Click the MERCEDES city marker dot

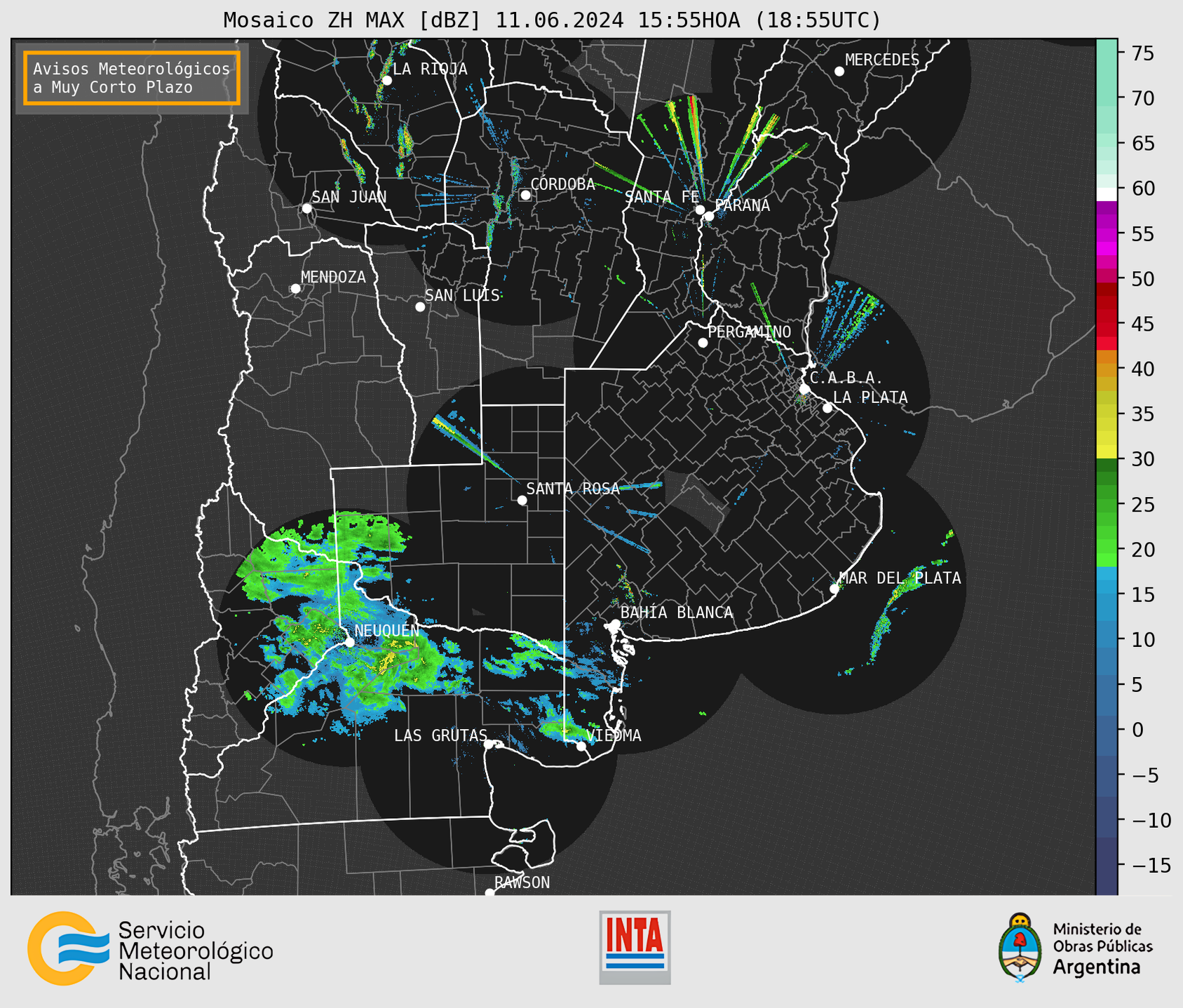(839, 71)
